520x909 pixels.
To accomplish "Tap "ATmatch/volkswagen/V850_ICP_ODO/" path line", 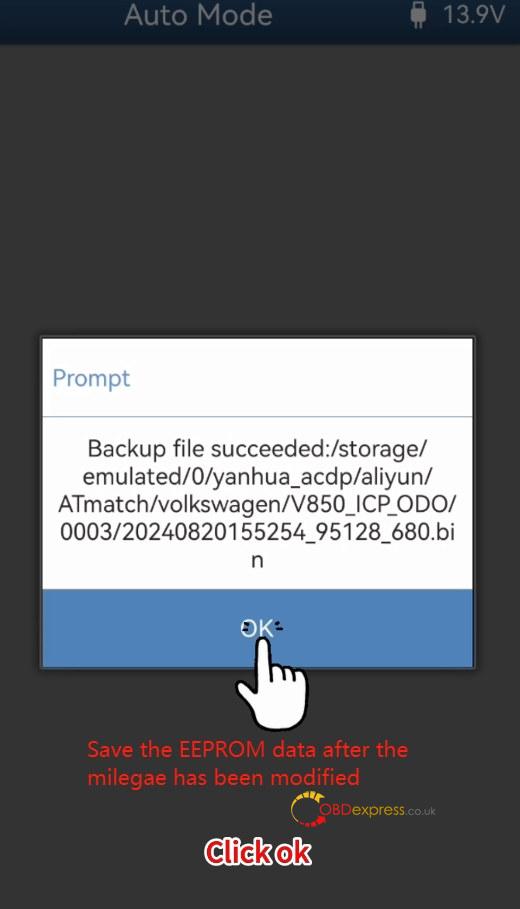I will click(257, 504).
